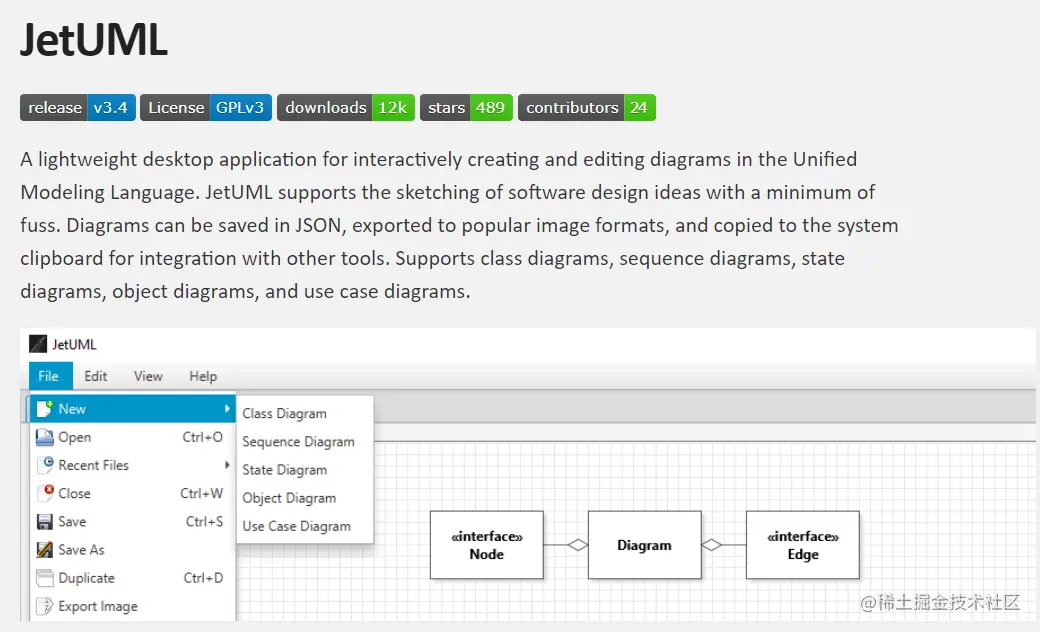The height and width of the screenshot is (632, 1040).
Task: Click the Duplicate icon
Action: (44, 578)
